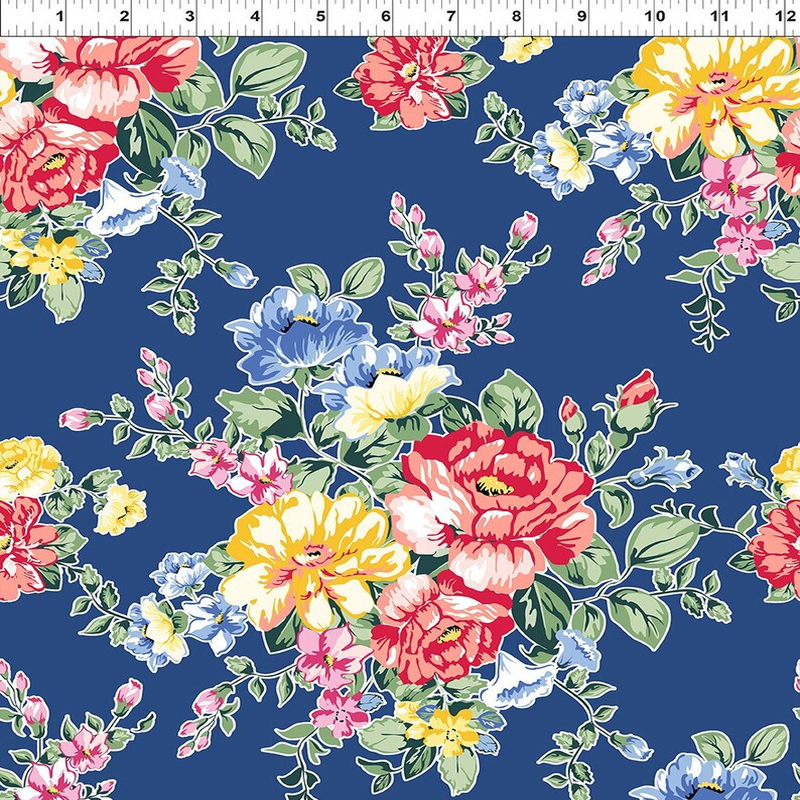Click the ruler number 7
Screen dimensions: 800x800
click(x=451, y=16)
